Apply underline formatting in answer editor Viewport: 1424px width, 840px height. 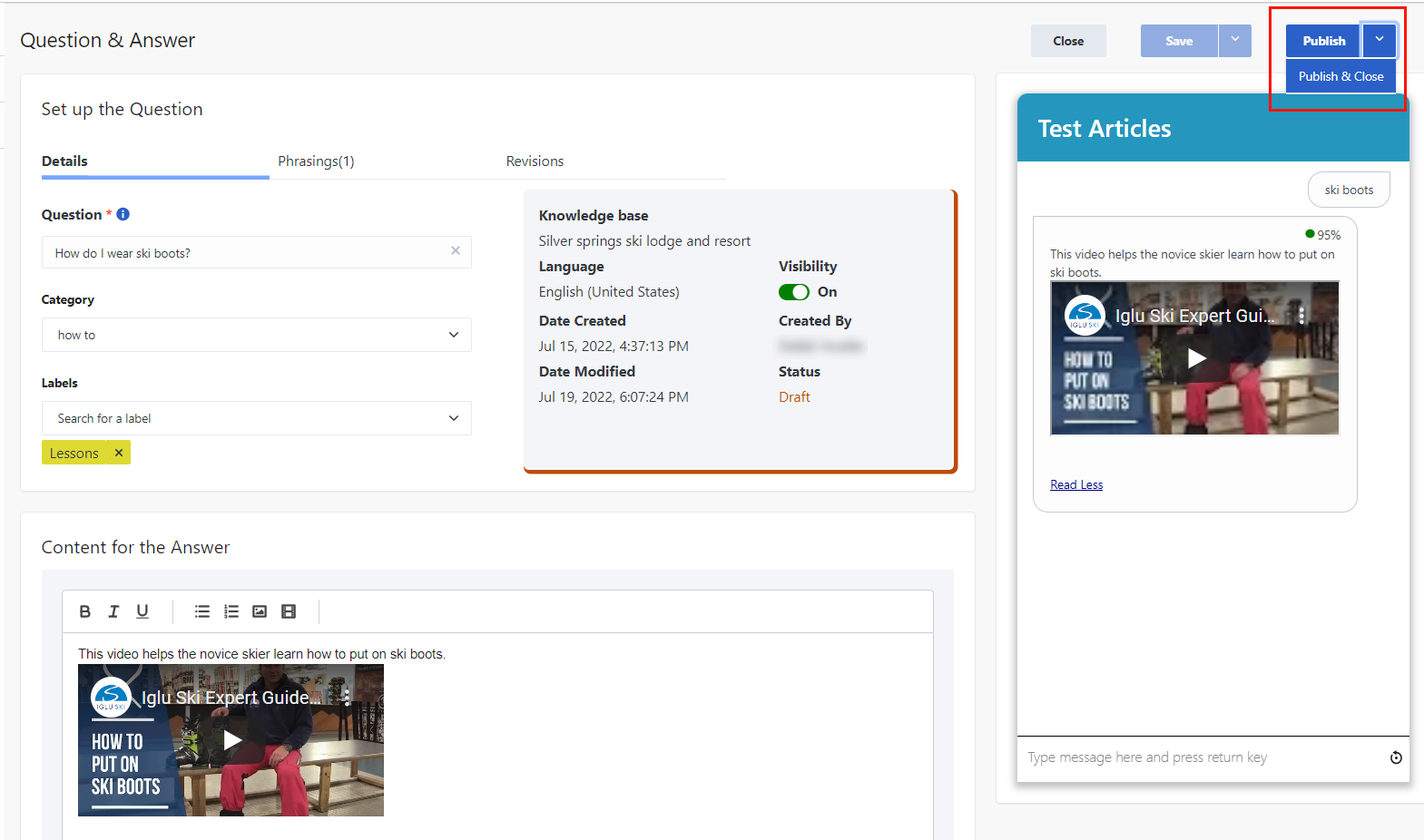pos(142,611)
